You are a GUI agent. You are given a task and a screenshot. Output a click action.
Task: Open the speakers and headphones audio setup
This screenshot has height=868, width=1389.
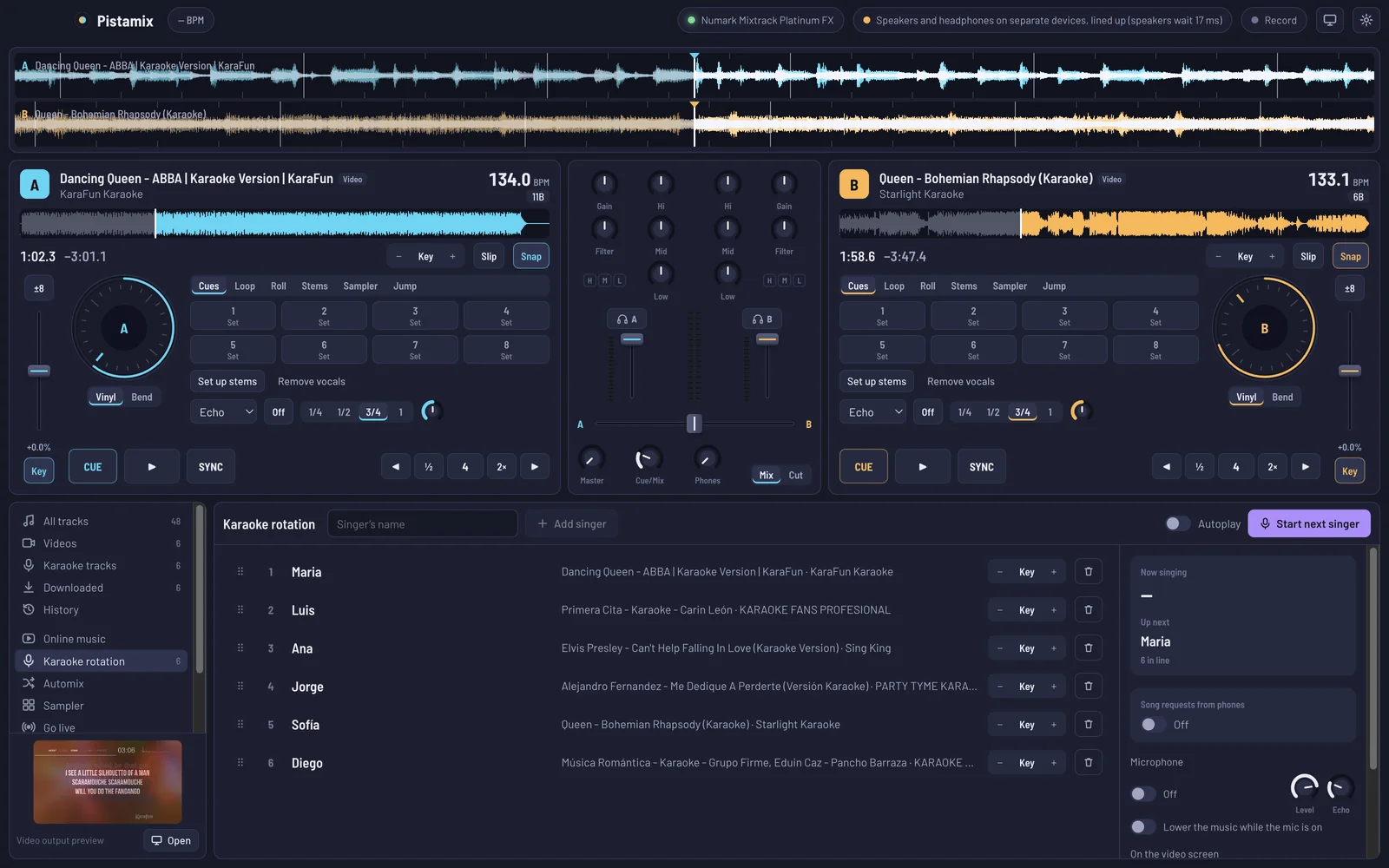pos(1042,20)
